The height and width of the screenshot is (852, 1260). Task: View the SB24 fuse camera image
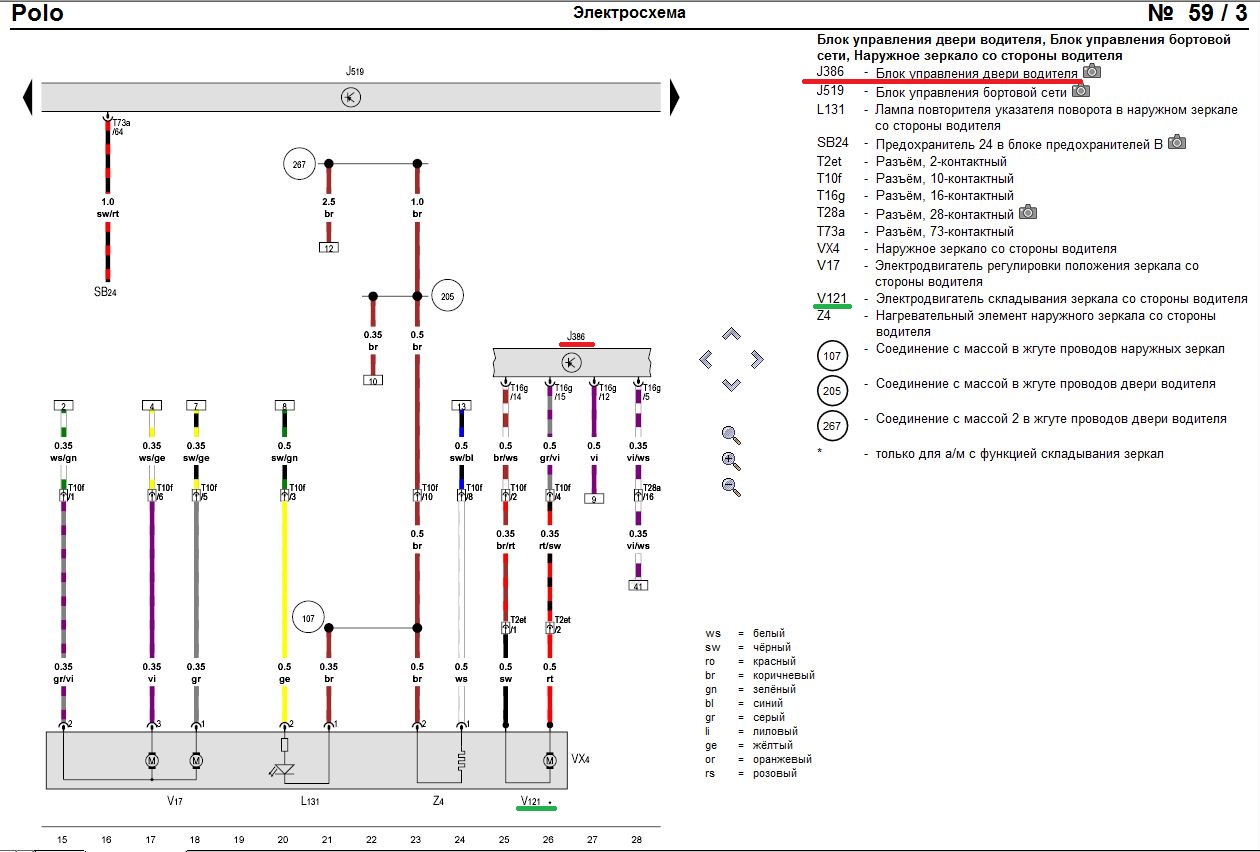click(x=1177, y=143)
